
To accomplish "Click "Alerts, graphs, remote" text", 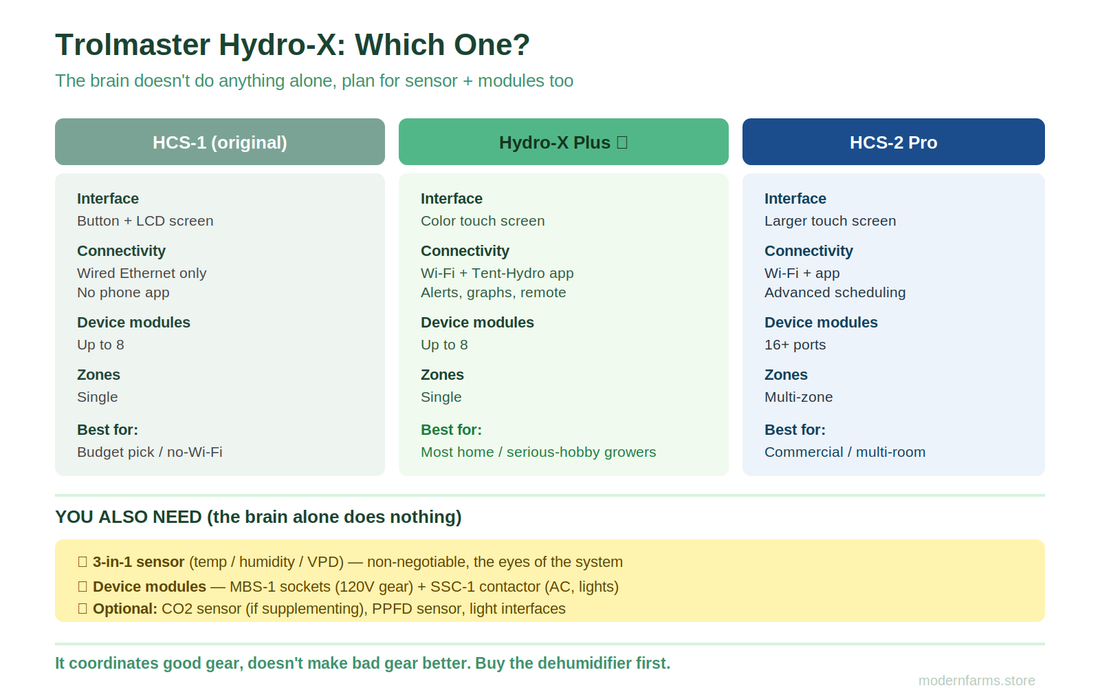I will [x=493, y=292].
